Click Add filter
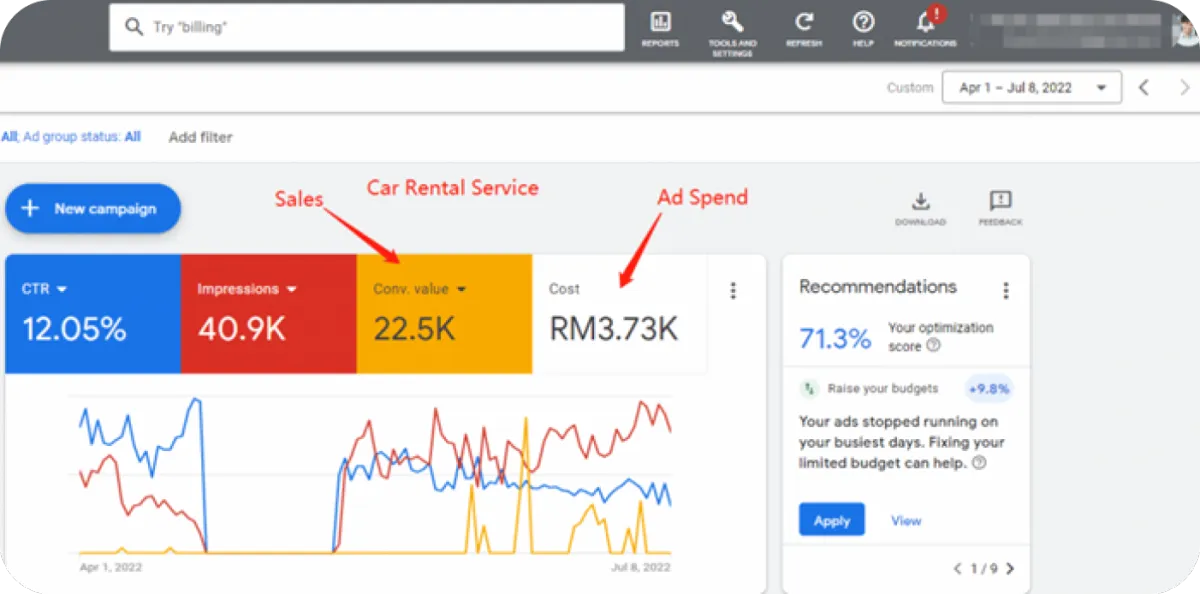The image size is (1200, 594). click(200, 137)
